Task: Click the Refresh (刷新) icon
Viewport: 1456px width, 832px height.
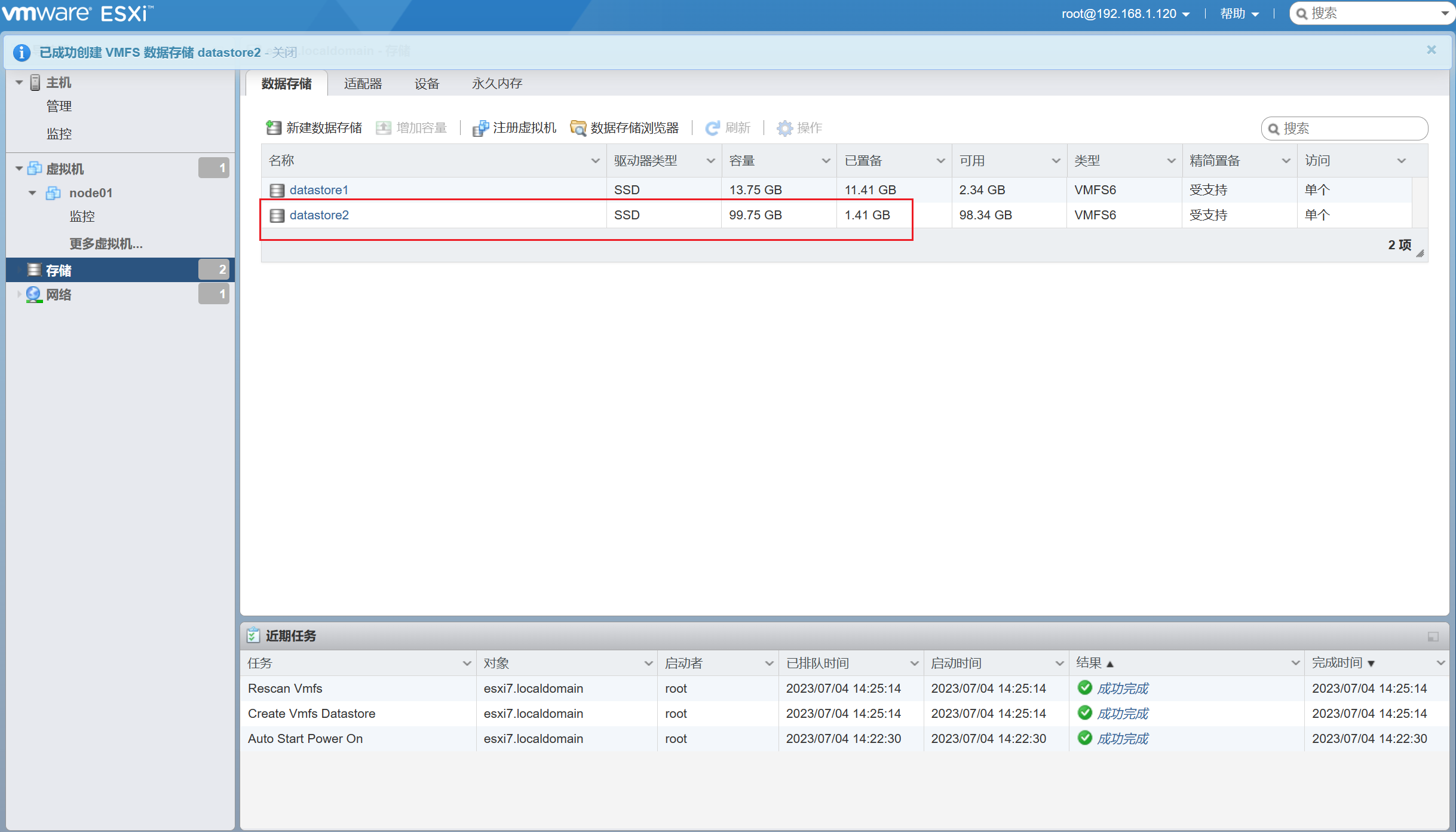Action: point(712,128)
